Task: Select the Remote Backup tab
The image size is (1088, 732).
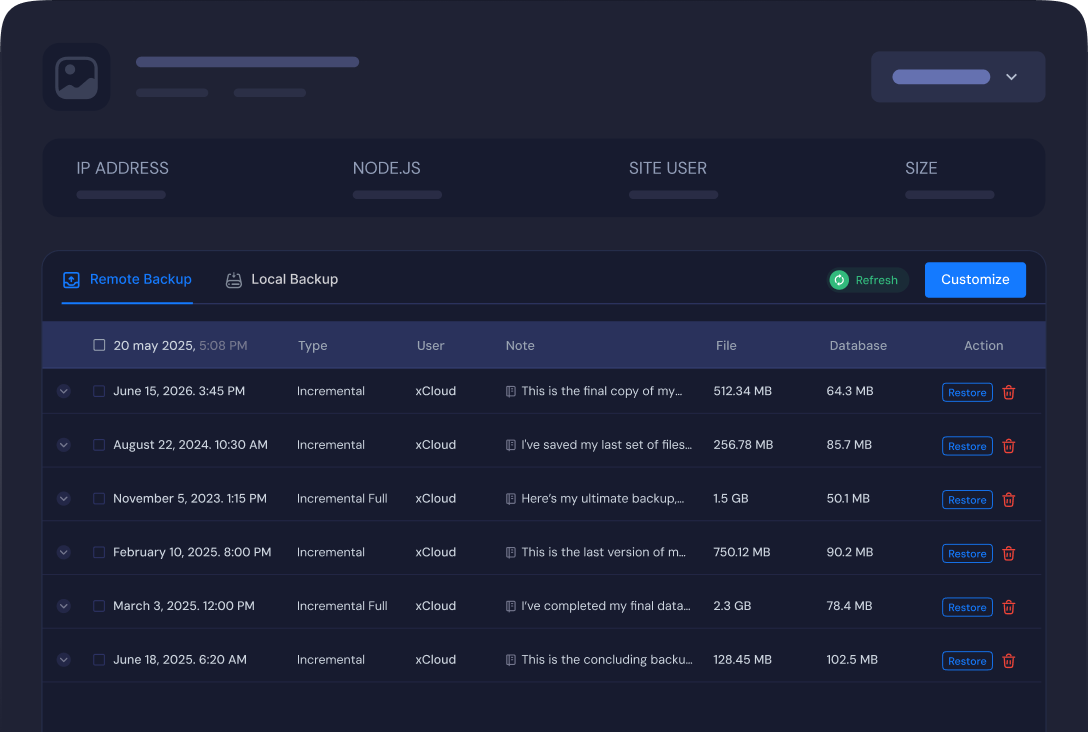Action: (127, 280)
